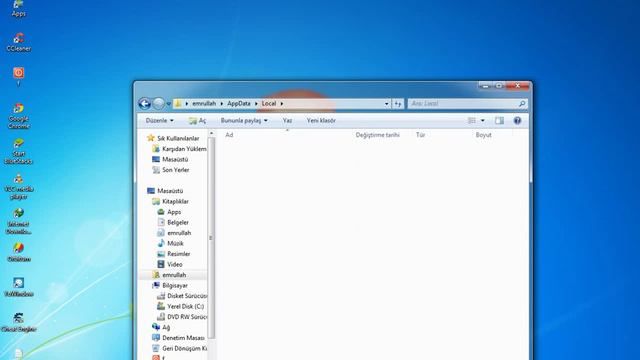Image resolution: width=640 pixels, height=360 pixels.
Task: Click the search magnifier icon
Action: click(x=522, y=104)
